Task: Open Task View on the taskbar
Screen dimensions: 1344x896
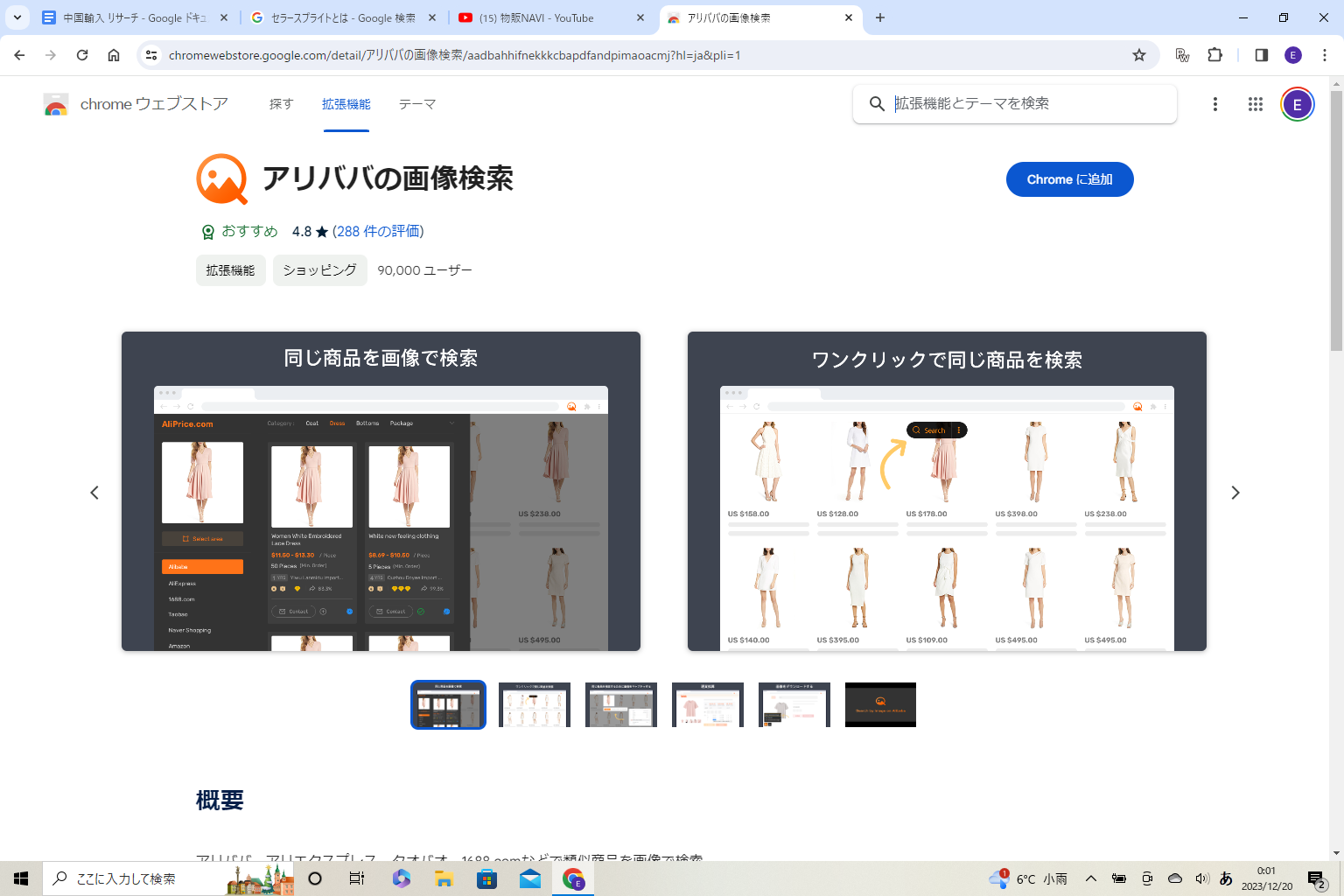Action: 357,878
